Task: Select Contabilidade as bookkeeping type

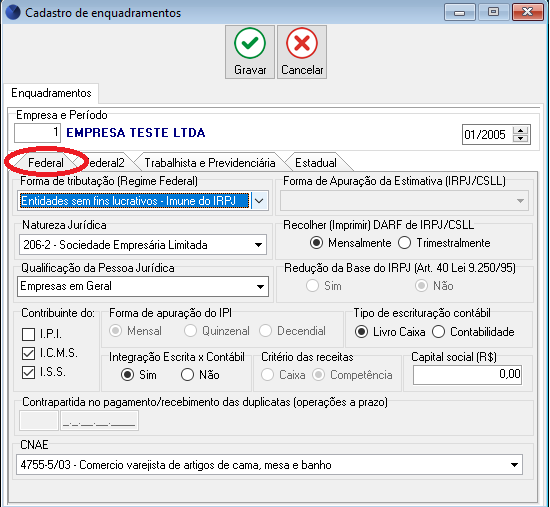Action: point(438,332)
